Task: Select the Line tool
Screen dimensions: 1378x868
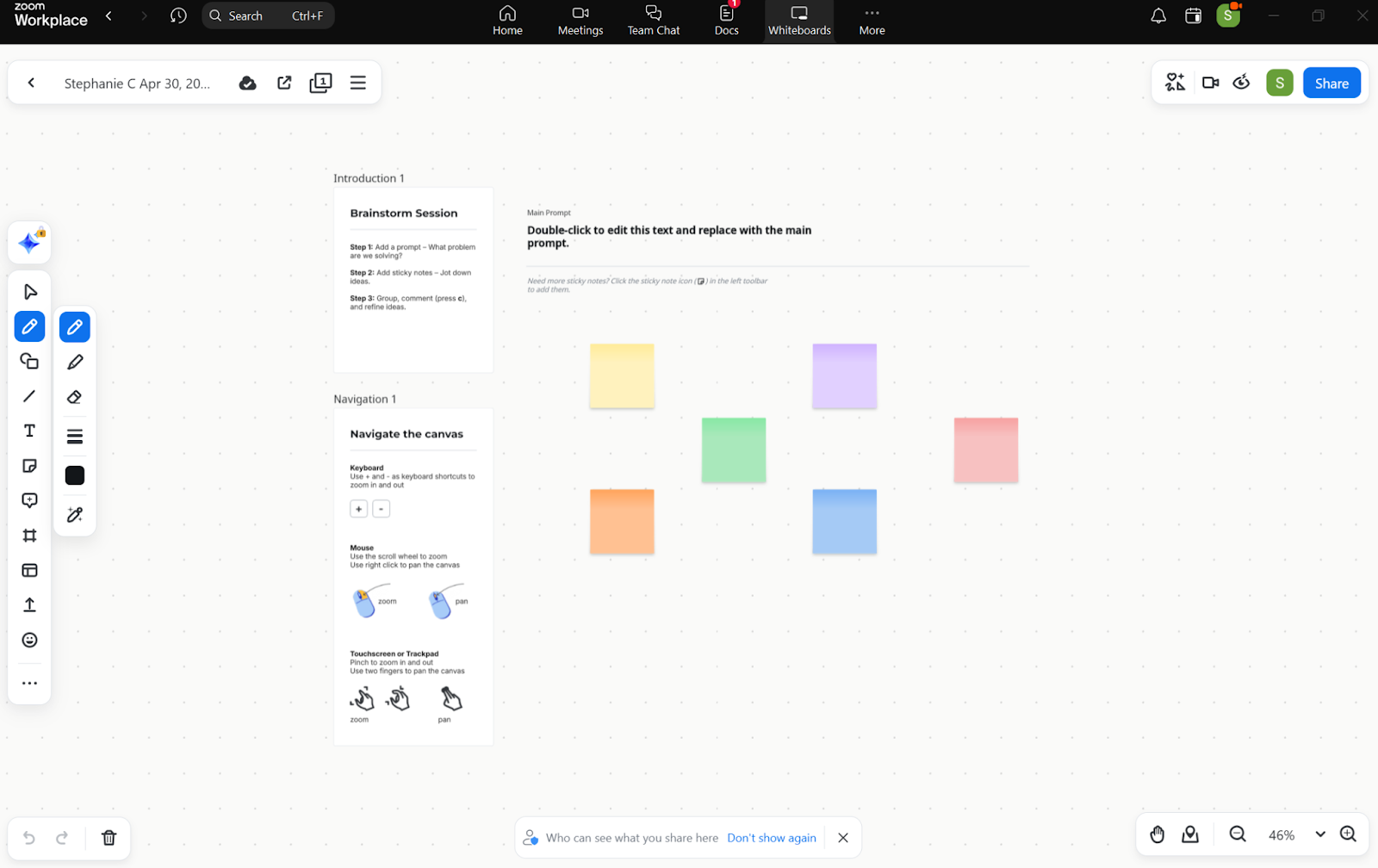Action: pyautogui.click(x=30, y=396)
